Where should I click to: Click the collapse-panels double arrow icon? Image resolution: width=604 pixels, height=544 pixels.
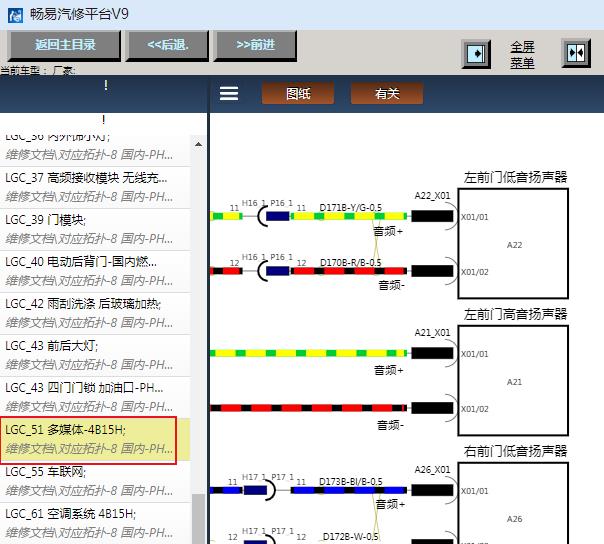[x=576, y=53]
